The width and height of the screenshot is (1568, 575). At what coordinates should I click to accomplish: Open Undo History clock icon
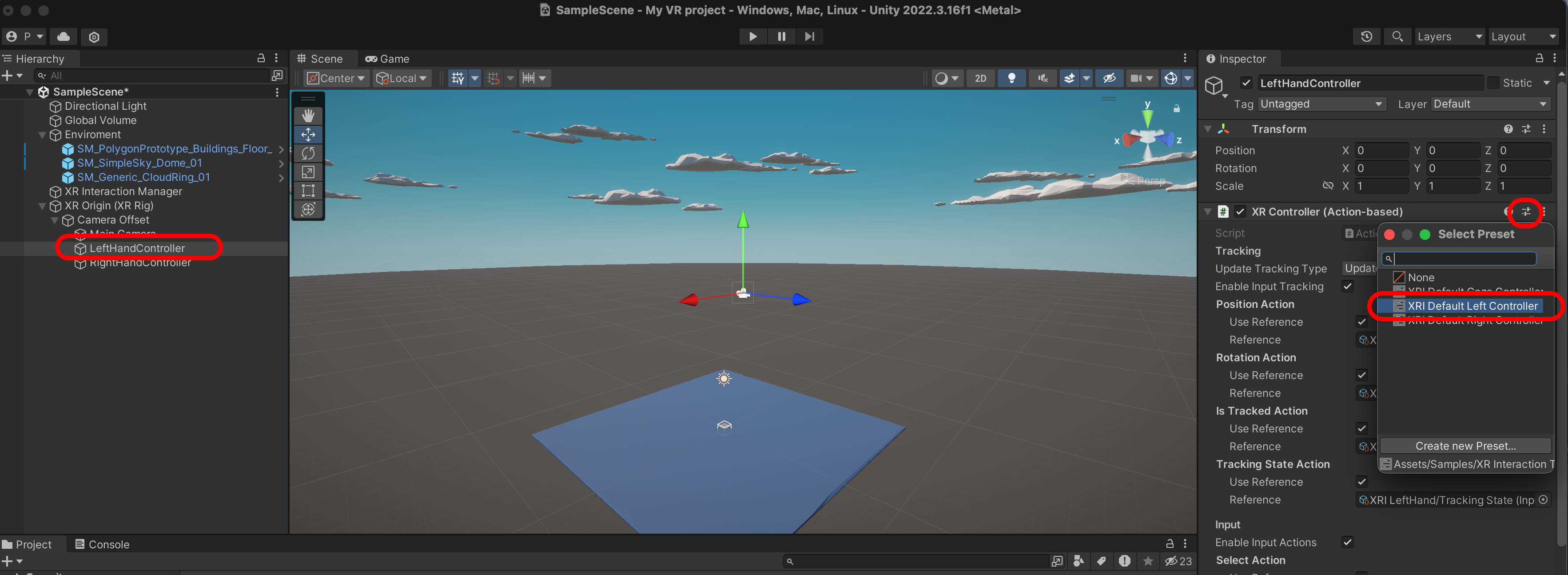pos(1366,36)
